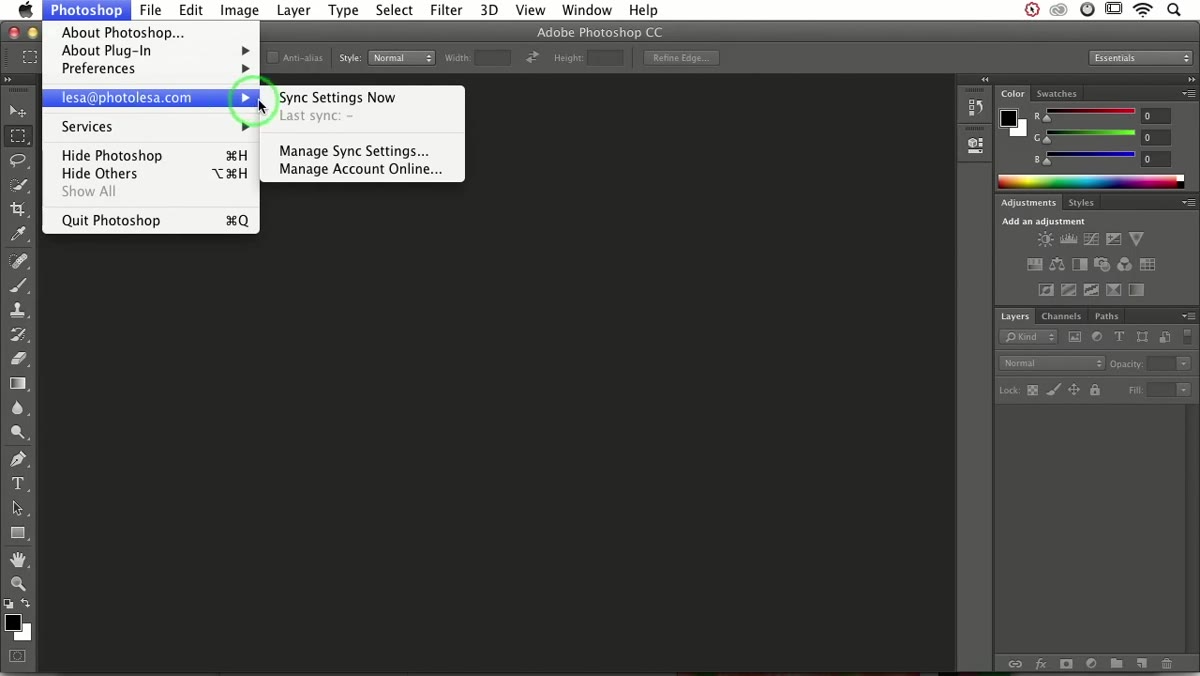Screen dimensions: 1200x676
Task: Open the layer blend mode dropdown
Action: [1051, 363]
